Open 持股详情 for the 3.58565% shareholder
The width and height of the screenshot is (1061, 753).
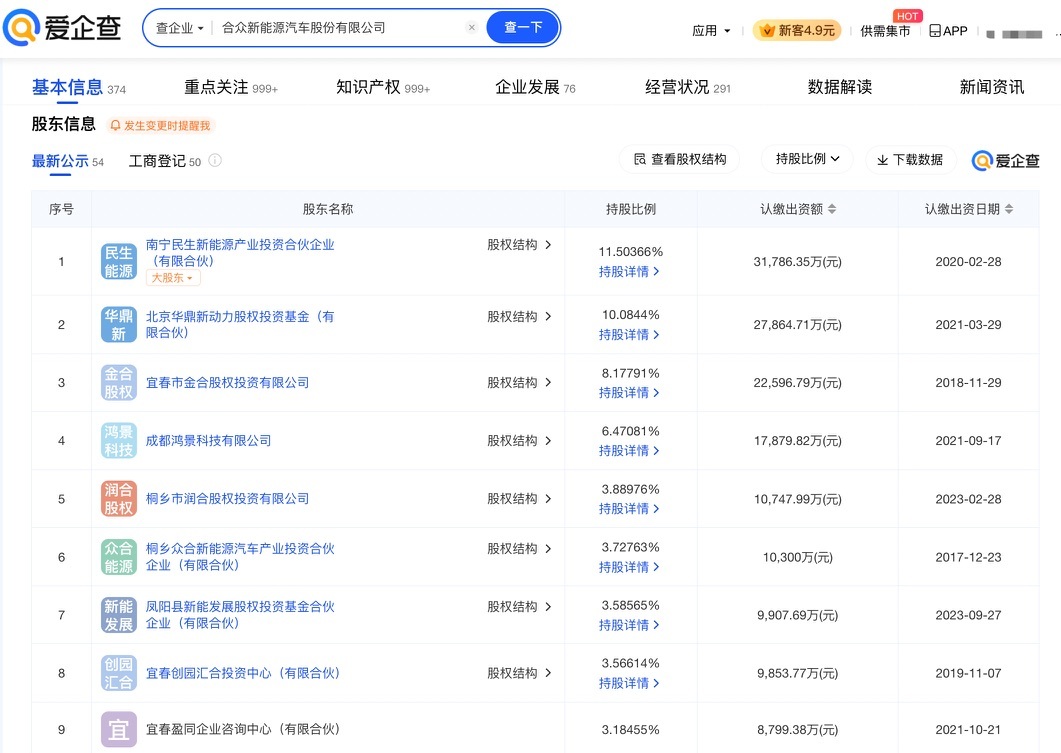pos(629,626)
